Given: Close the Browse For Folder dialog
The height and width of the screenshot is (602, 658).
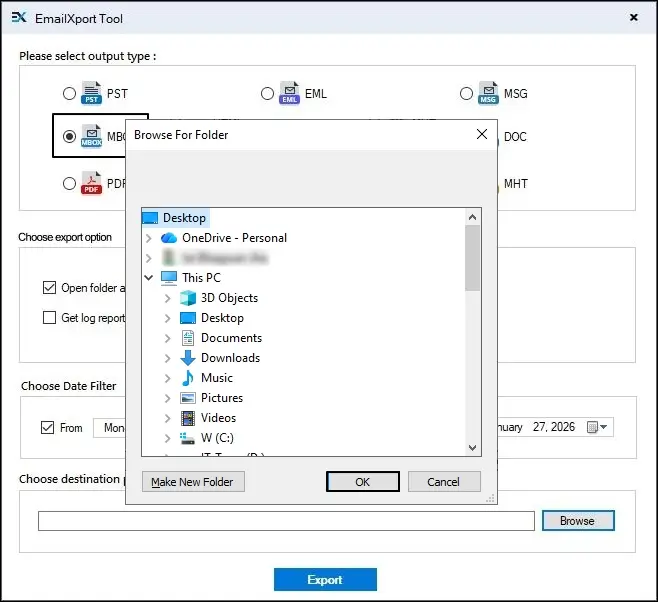Looking at the screenshot, I should point(482,134).
